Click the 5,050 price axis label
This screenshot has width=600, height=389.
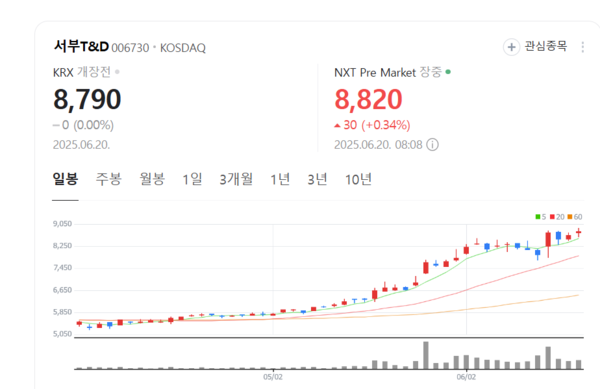pyautogui.click(x=62, y=334)
